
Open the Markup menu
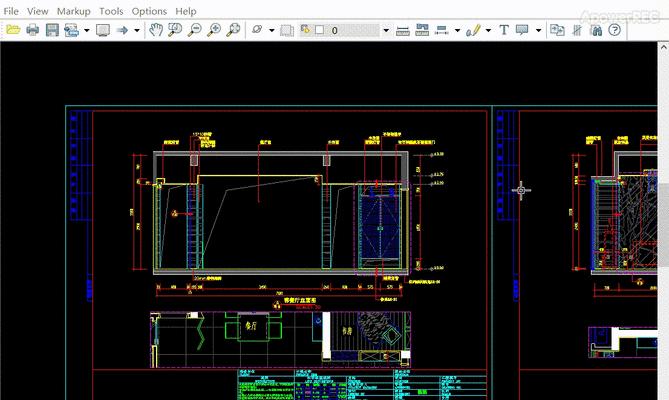pos(73,11)
